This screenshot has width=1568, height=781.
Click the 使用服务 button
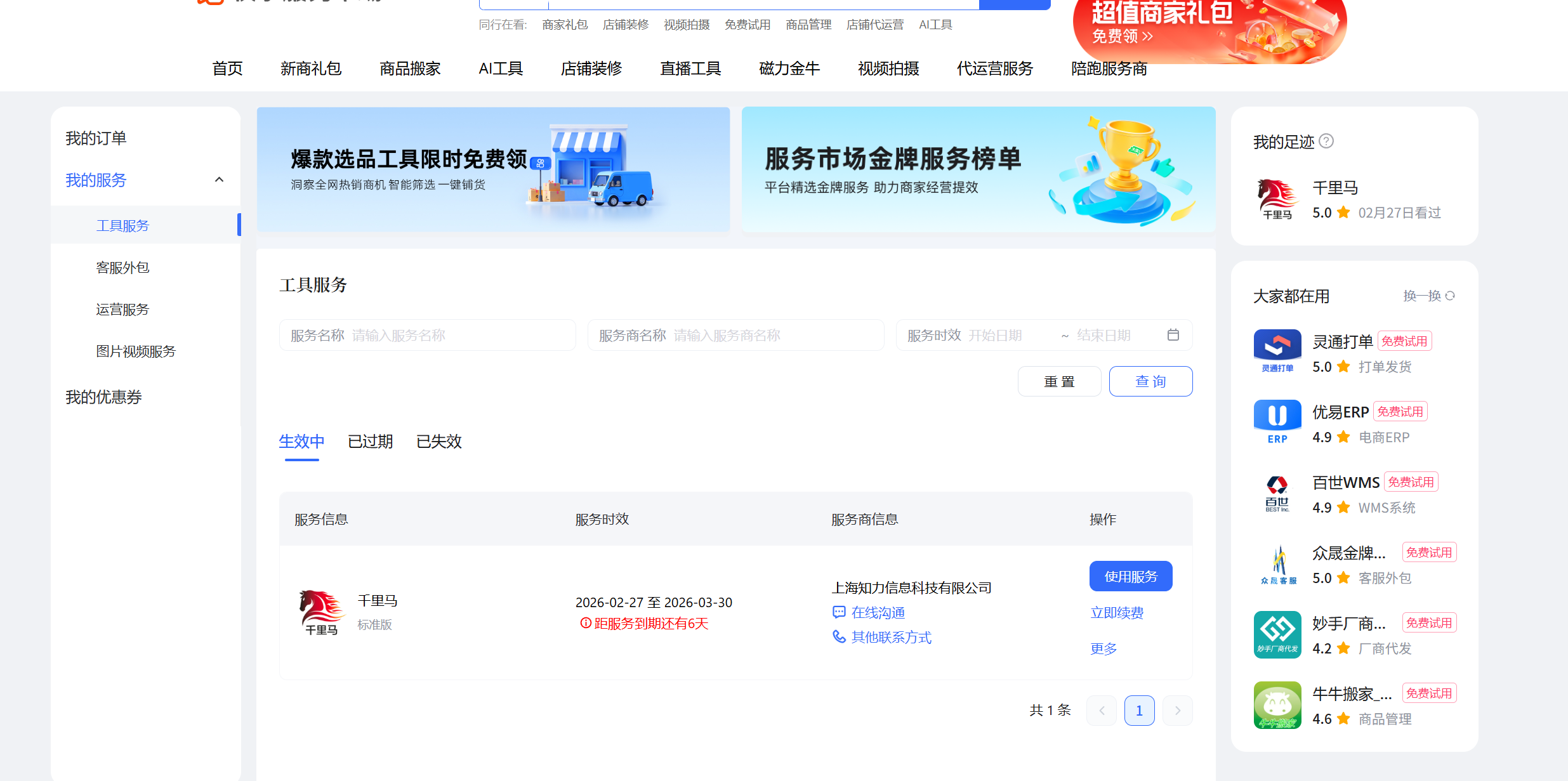pos(1130,576)
